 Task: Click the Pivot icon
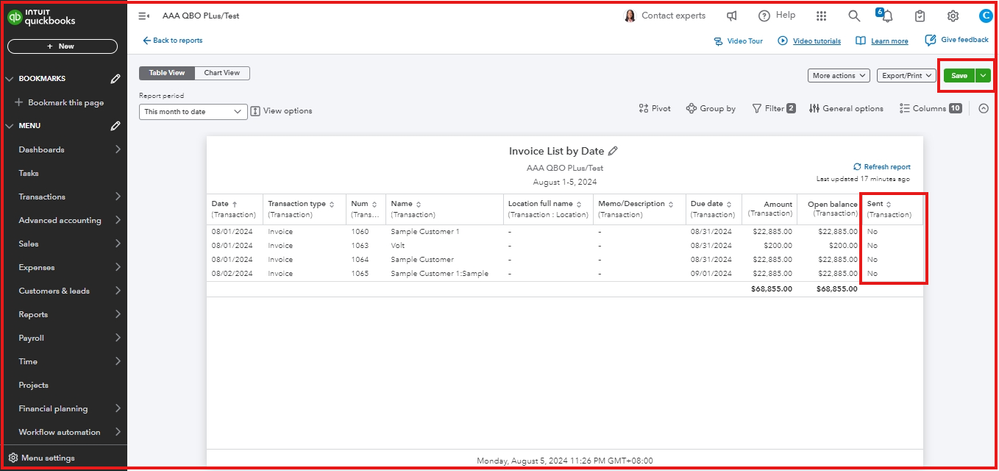pos(643,109)
